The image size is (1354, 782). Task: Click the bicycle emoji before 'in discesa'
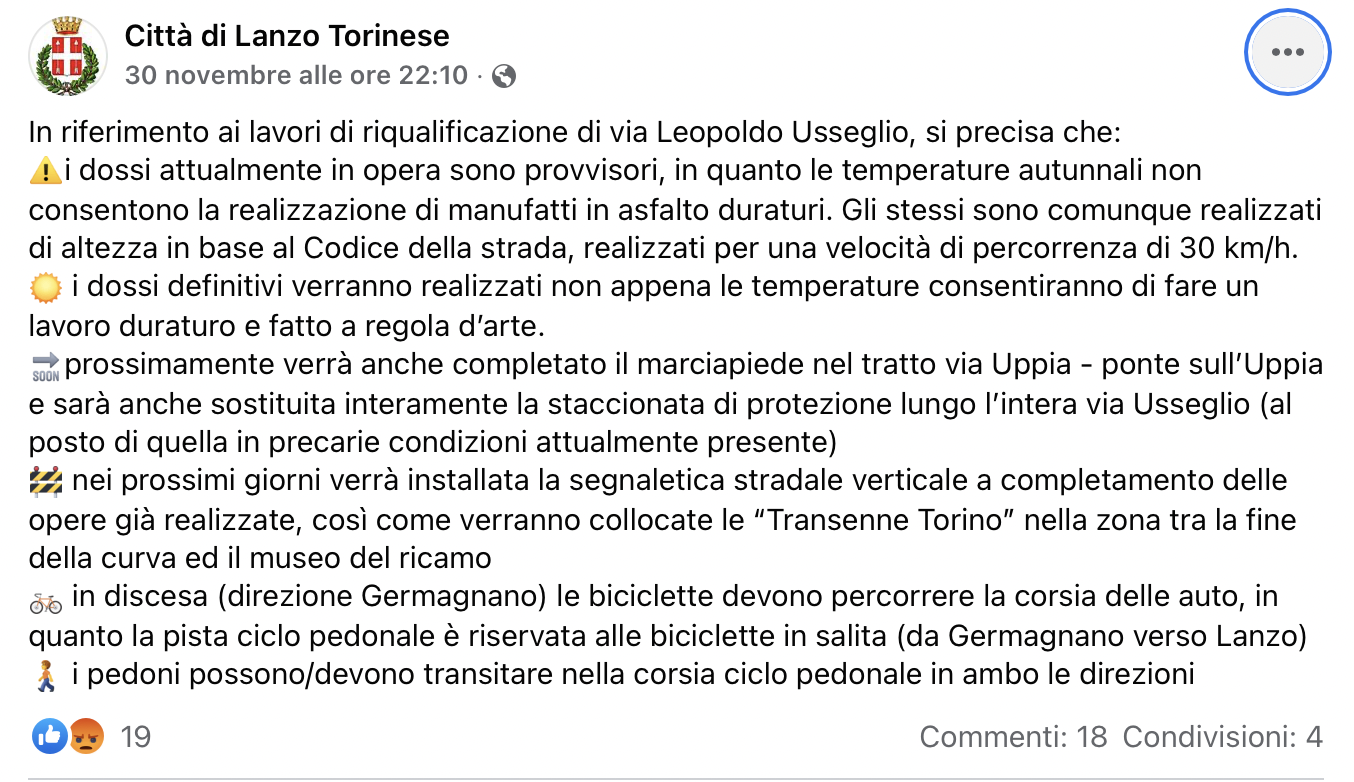coord(46,599)
